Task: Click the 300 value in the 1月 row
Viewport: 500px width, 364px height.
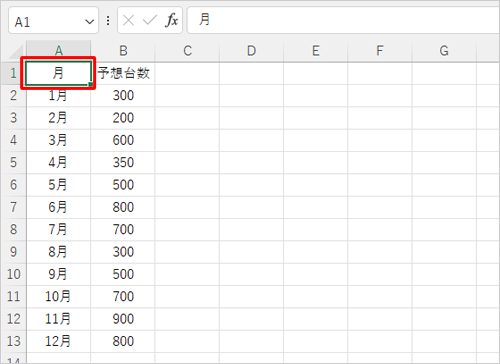Action: point(123,96)
